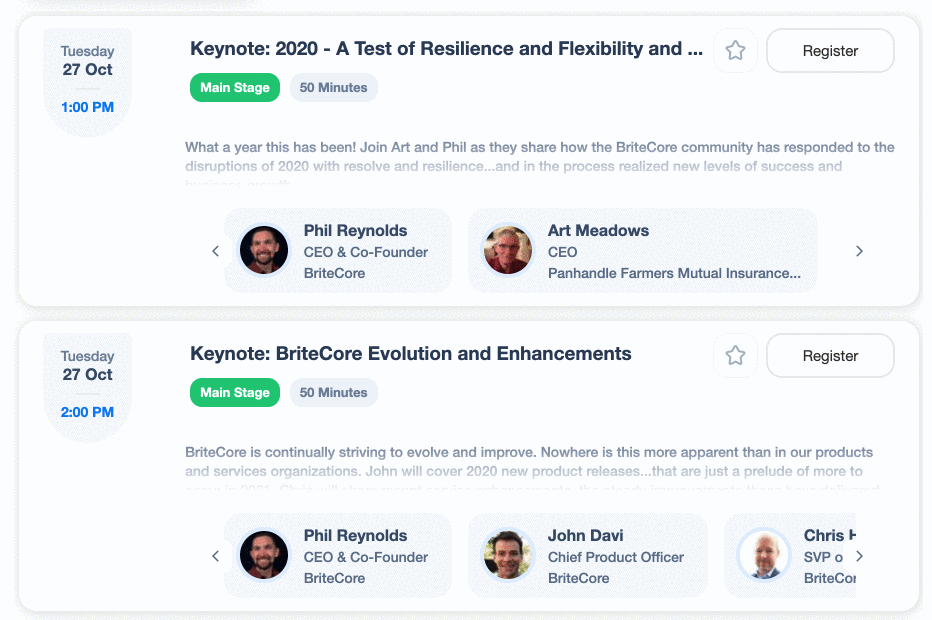The image size is (932, 620).
Task: Open Phil Reynolds' photo in the 2:00 PM session
Action: pyautogui.click(x=264, y=555)
